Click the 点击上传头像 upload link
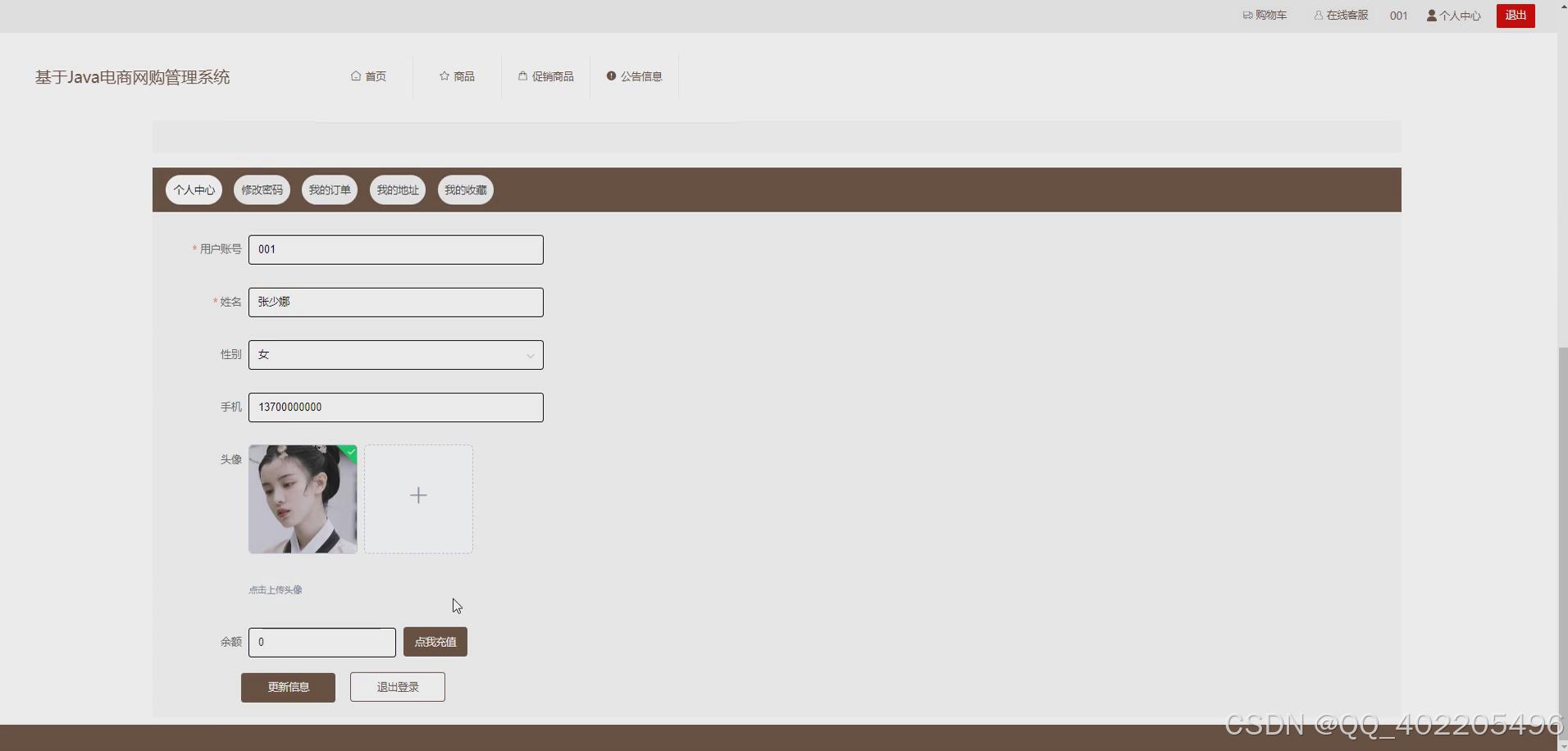This screenshot has width=1568, height=751. [275, 589]
